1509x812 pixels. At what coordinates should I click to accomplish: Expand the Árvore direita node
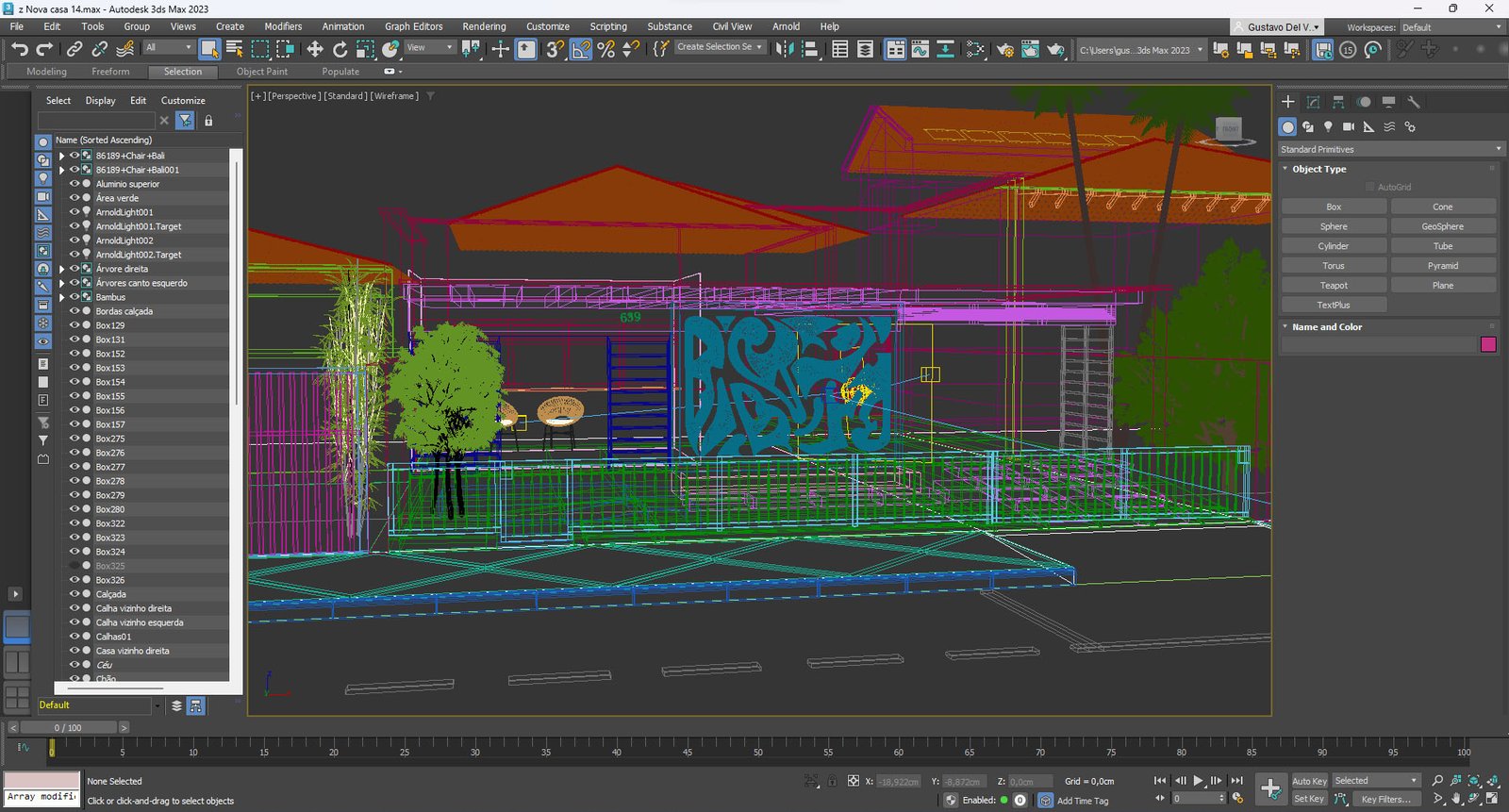62,269
